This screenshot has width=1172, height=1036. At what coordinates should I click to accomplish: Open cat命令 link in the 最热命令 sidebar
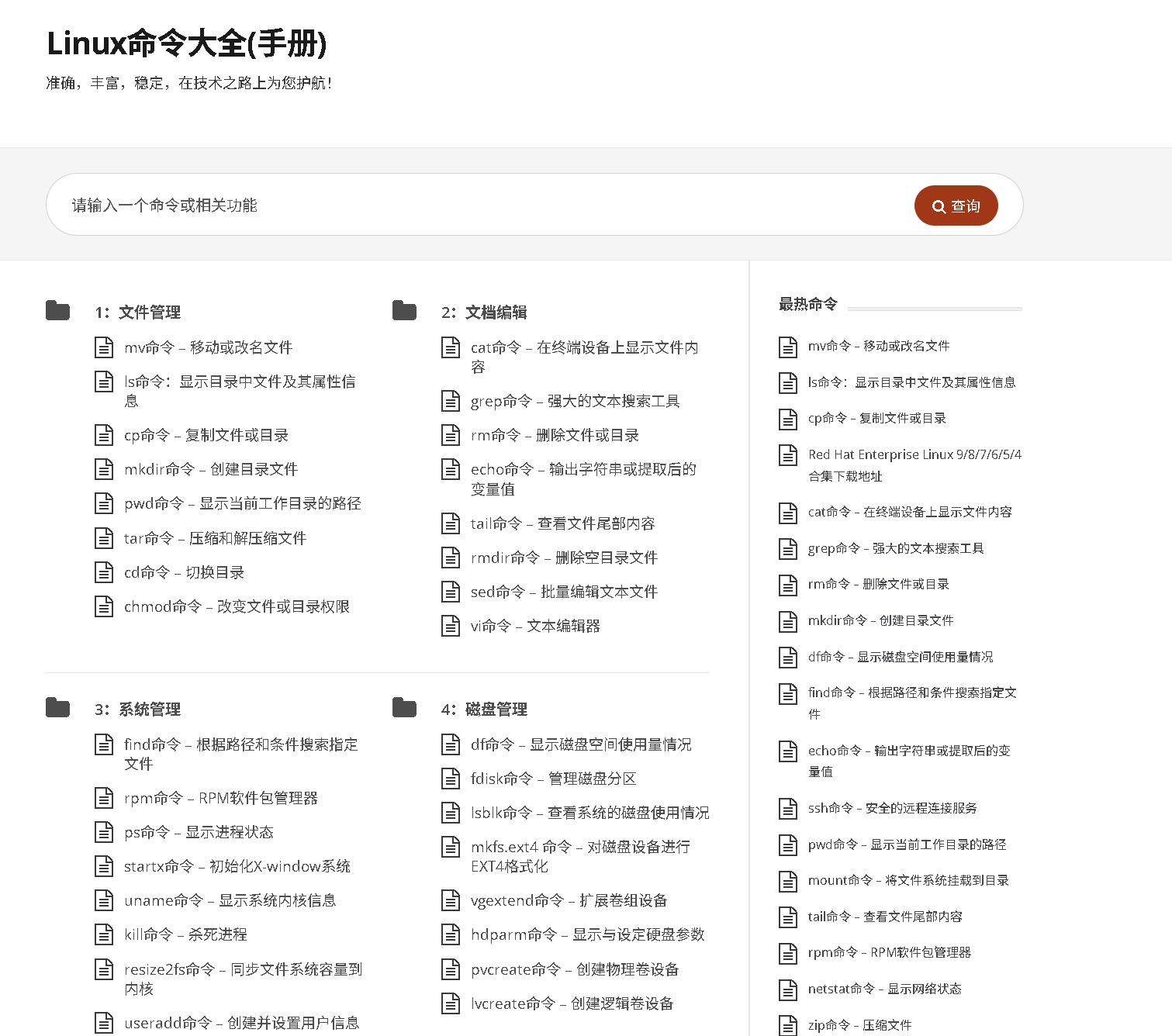click(910, 512)
